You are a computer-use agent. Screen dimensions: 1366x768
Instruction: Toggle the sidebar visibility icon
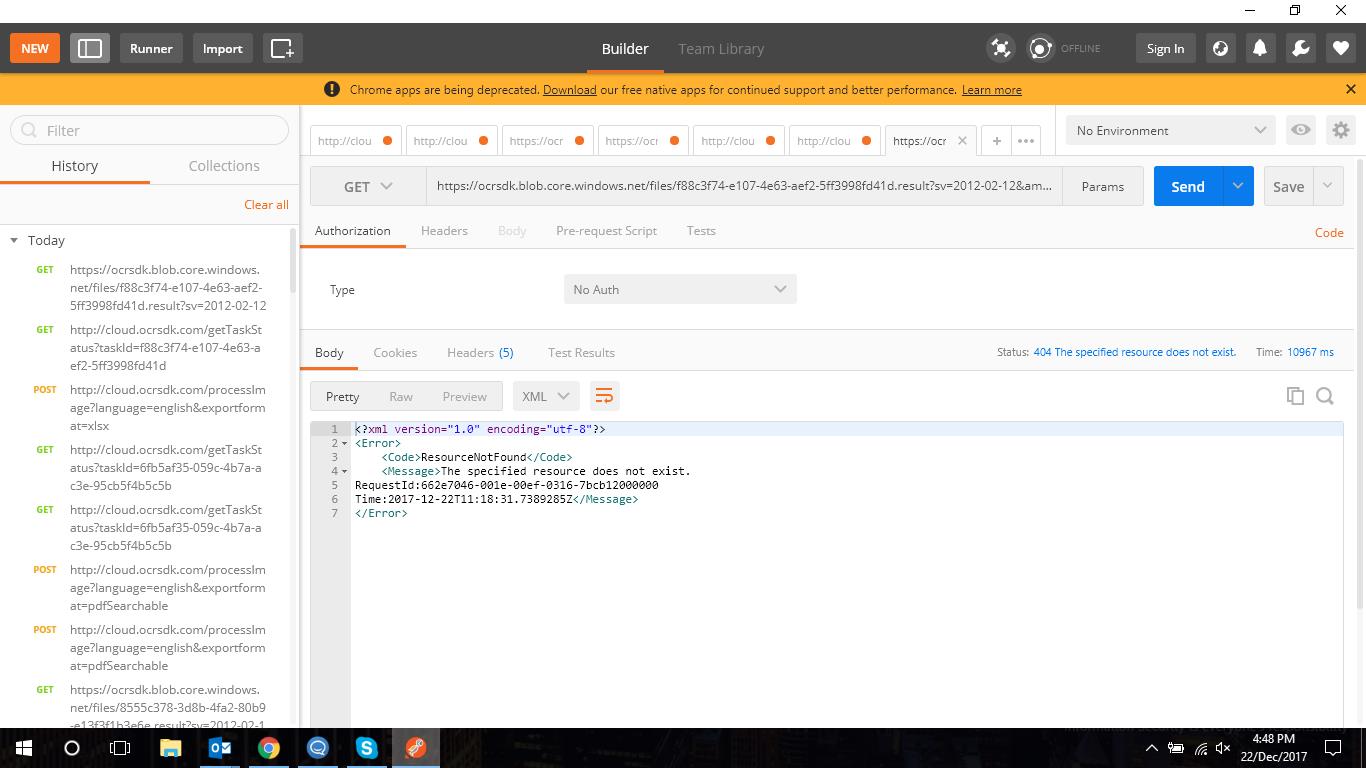89,47
